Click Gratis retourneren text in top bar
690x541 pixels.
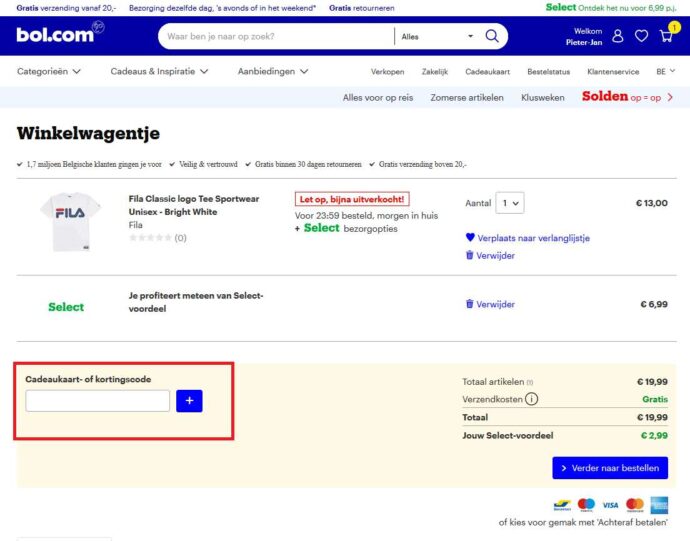tap(362, 8)
